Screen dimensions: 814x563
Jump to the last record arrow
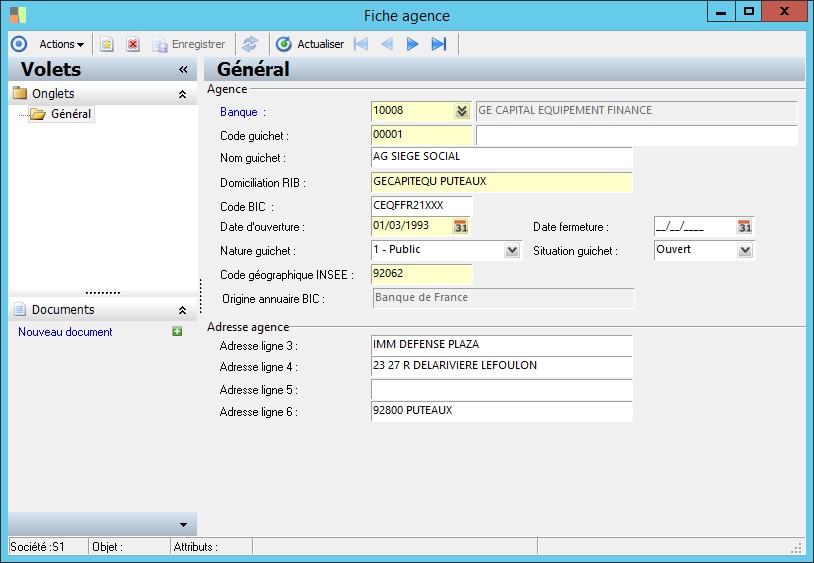(x=438, y=44)
